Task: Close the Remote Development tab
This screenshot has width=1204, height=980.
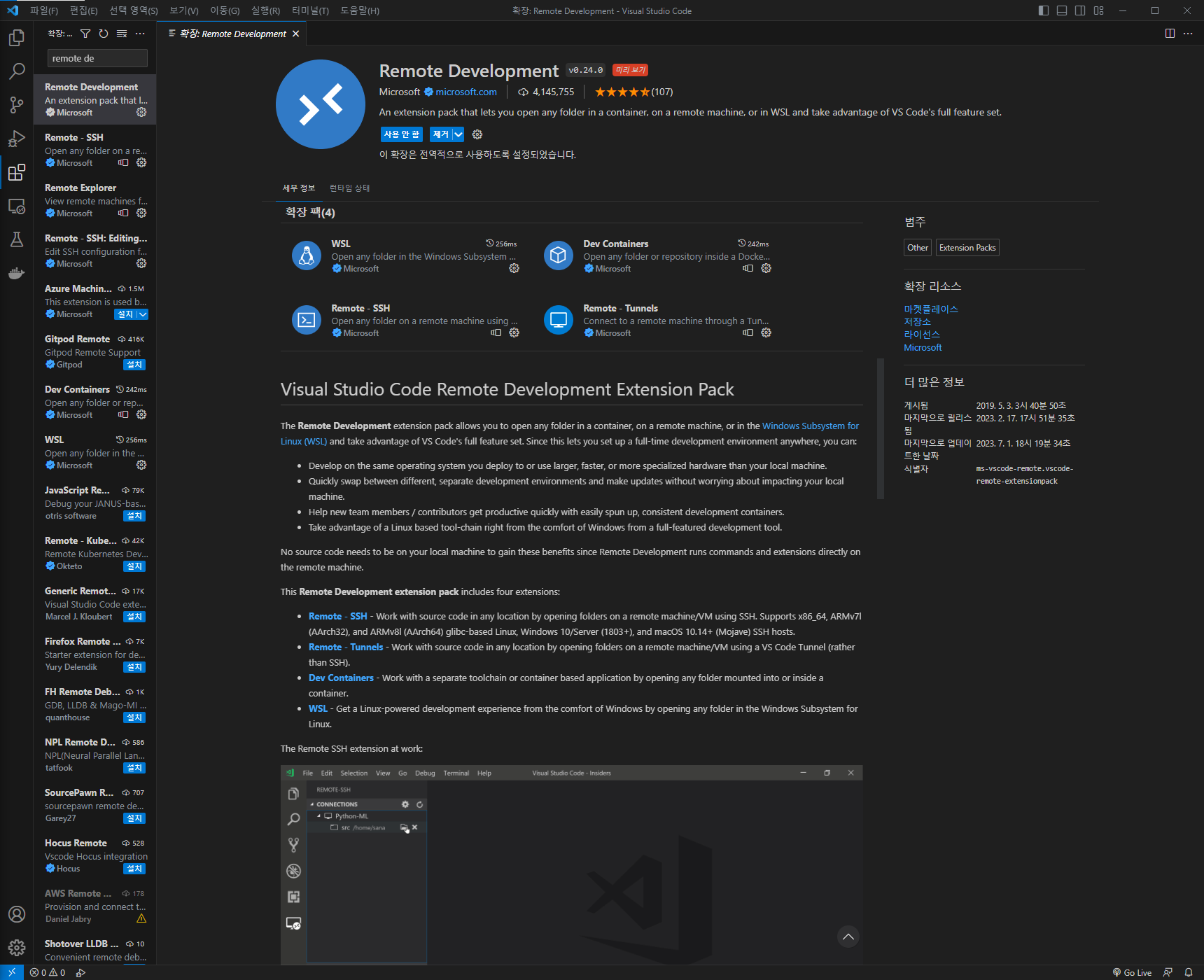Action: coord(295,34)
